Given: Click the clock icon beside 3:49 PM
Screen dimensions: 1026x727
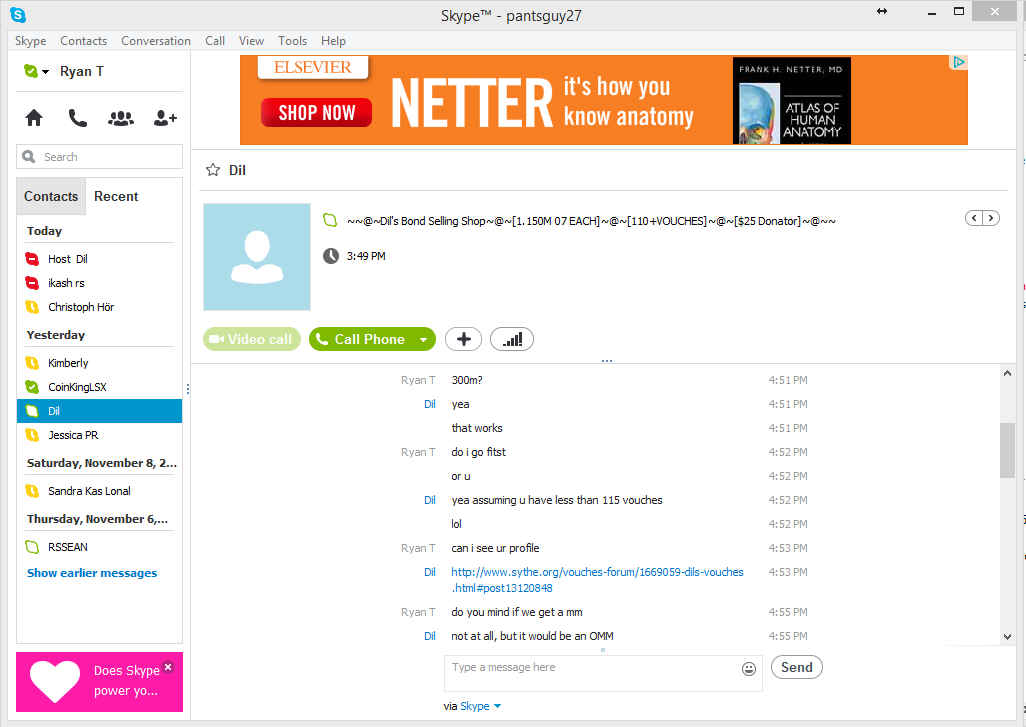Looking at the screenshot, I should 330,256.
